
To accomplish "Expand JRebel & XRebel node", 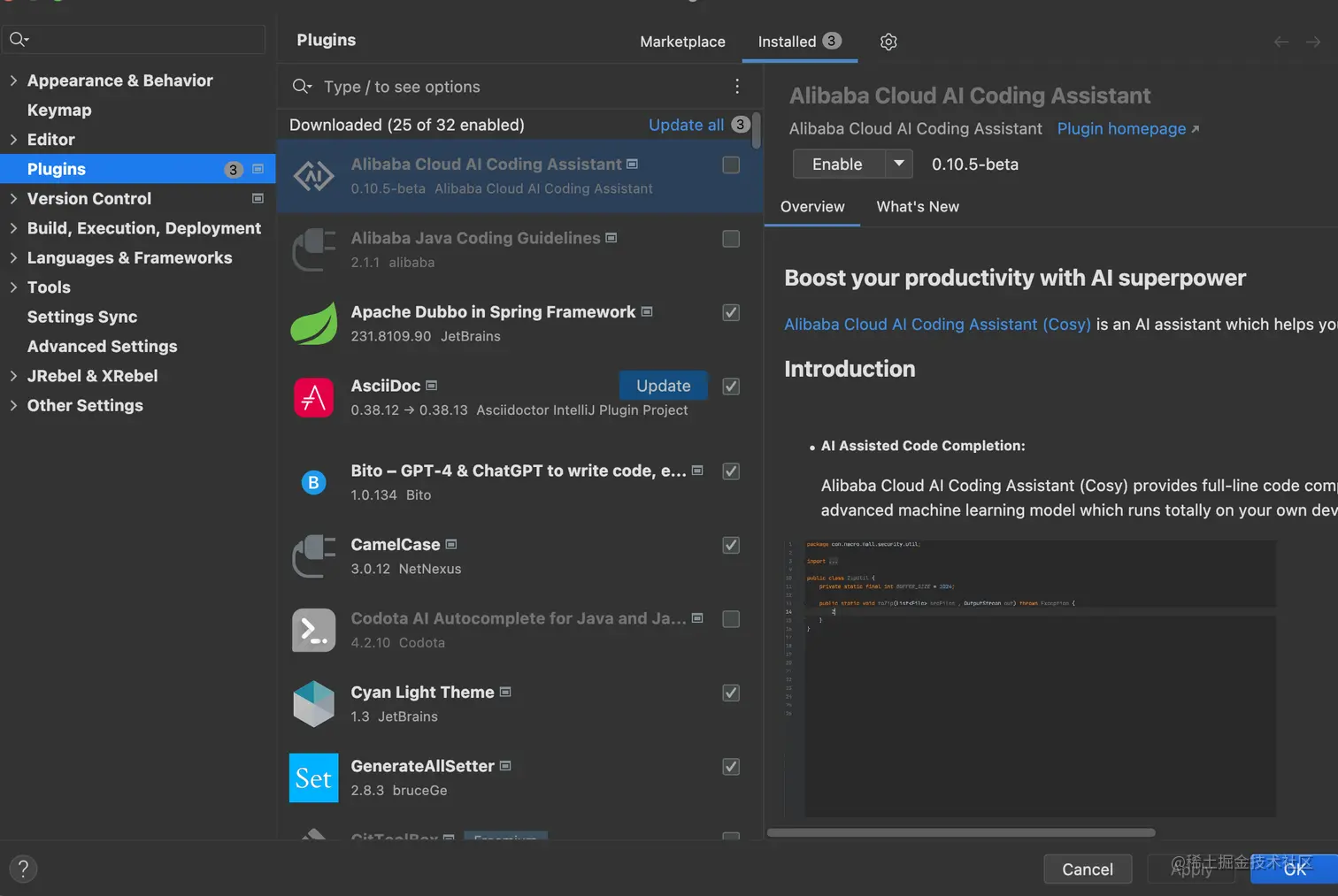I will [x=13, y=376].
